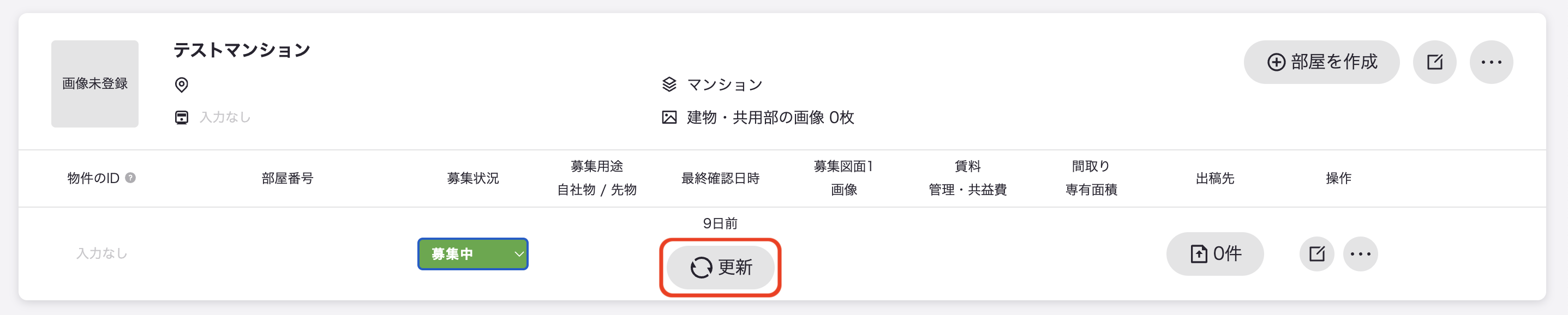Click the dropdown chevron on 募集中
Viewport: 1568px width, 315px height.
click(519, 254)
